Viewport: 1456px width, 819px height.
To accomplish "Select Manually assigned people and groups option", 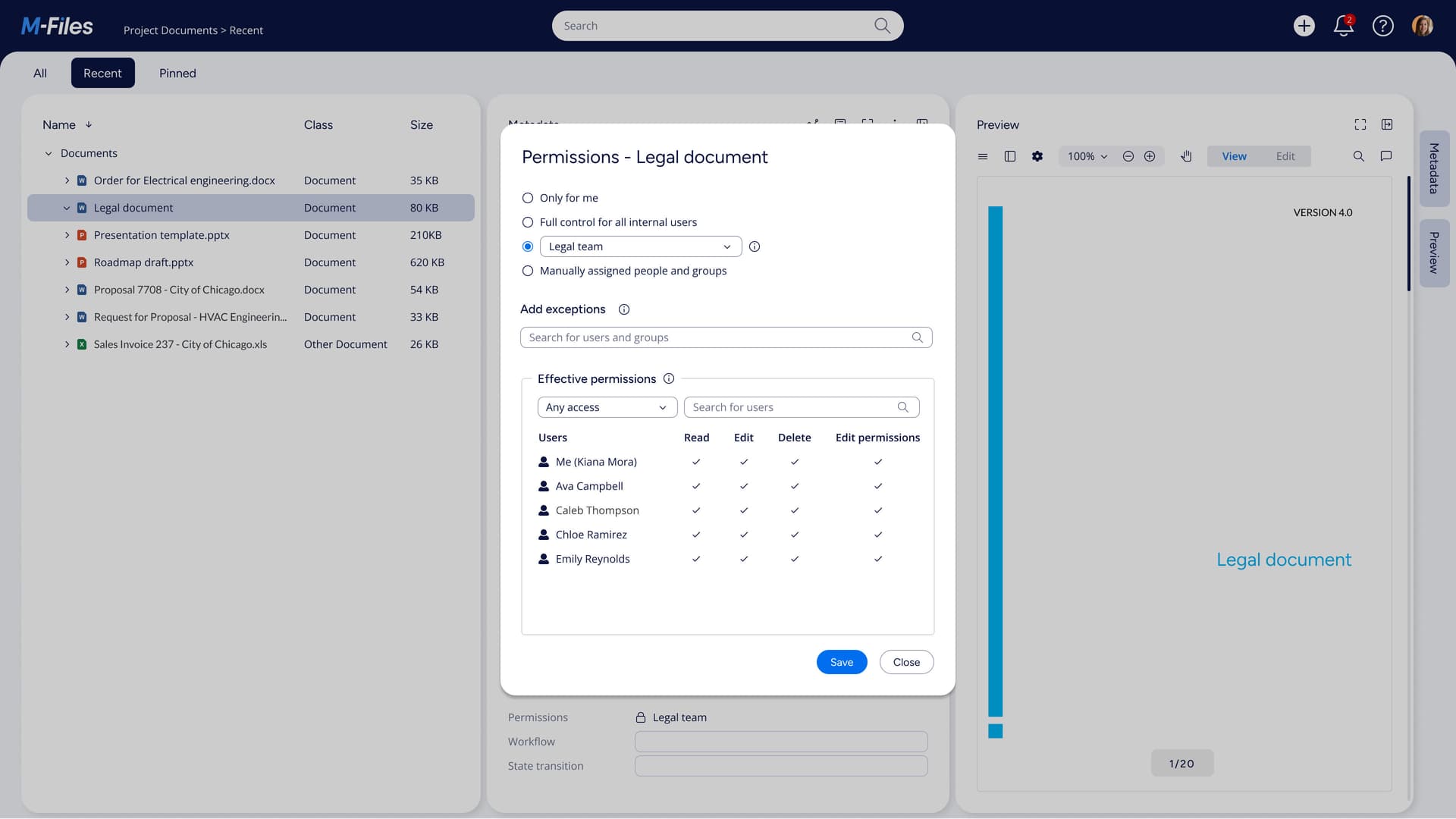I will (x=528, y=271).
